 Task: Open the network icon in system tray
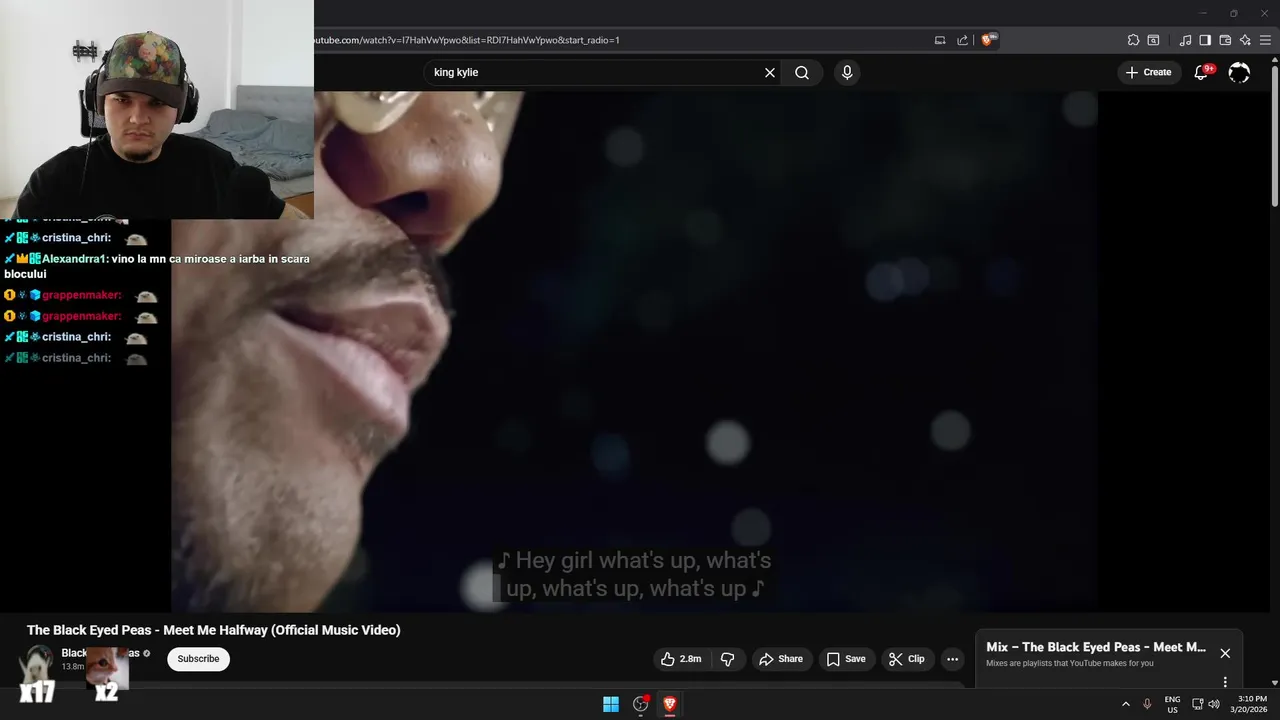1198,704
